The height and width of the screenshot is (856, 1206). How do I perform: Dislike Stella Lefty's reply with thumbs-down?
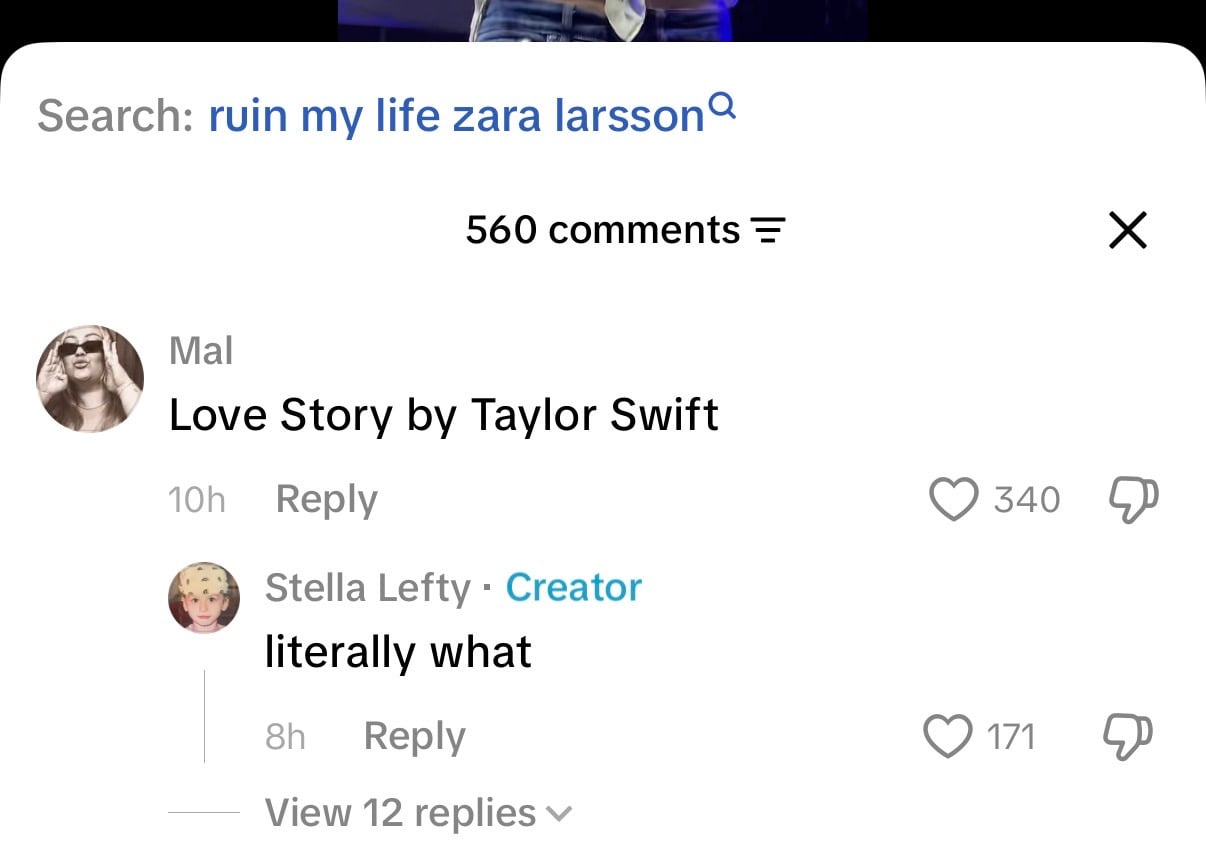pyautogui.click(x=1128, y=737)
